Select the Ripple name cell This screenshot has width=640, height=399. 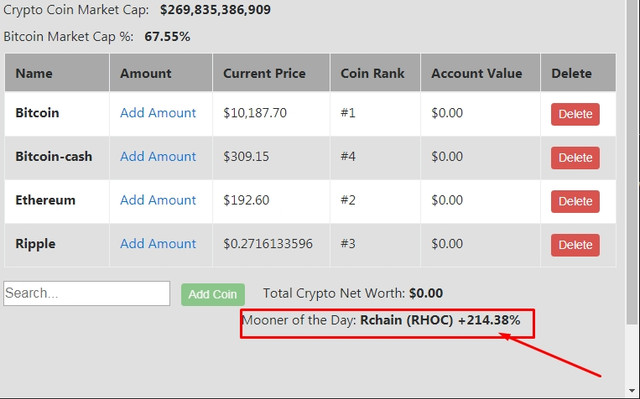coord(57,245)
